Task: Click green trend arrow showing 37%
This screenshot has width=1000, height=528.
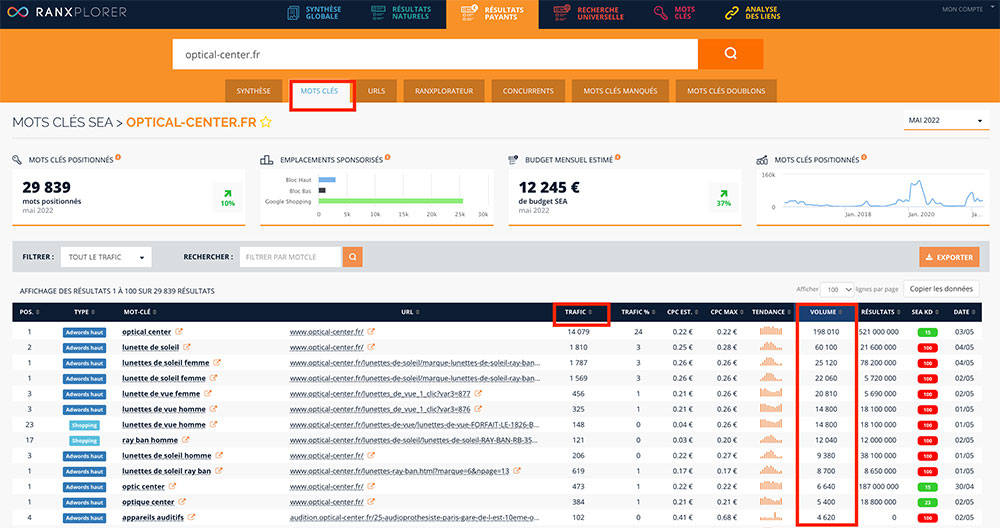Action: pyautogui.click(x=723, y=194)
